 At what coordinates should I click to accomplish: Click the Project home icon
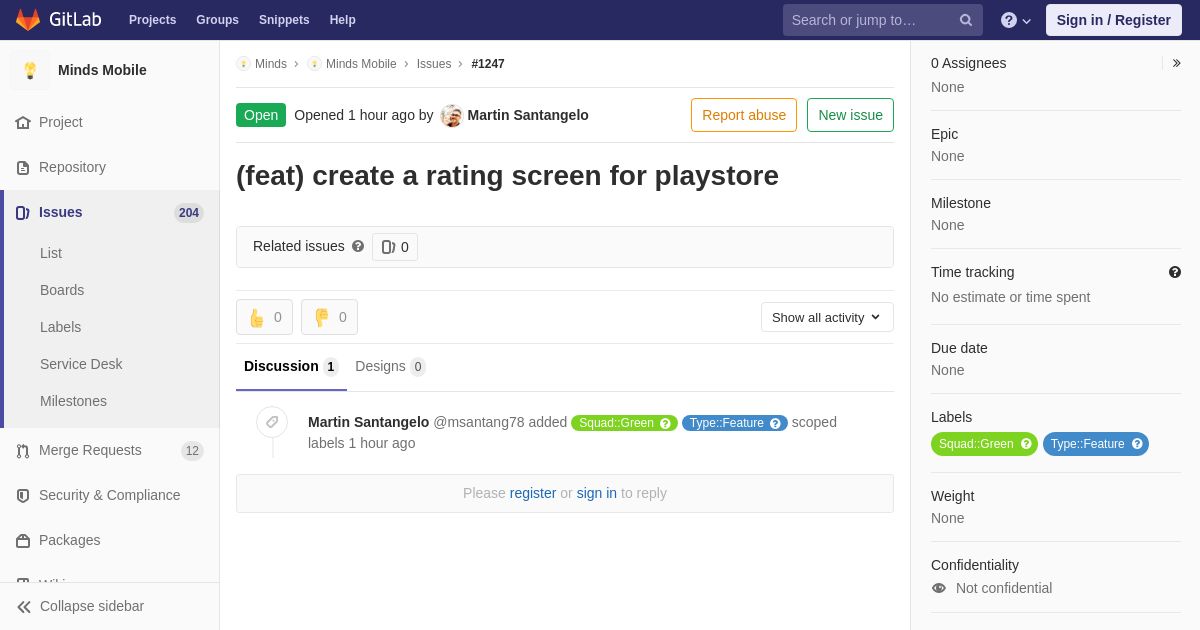pyautogui.click(x=23, y=122)
